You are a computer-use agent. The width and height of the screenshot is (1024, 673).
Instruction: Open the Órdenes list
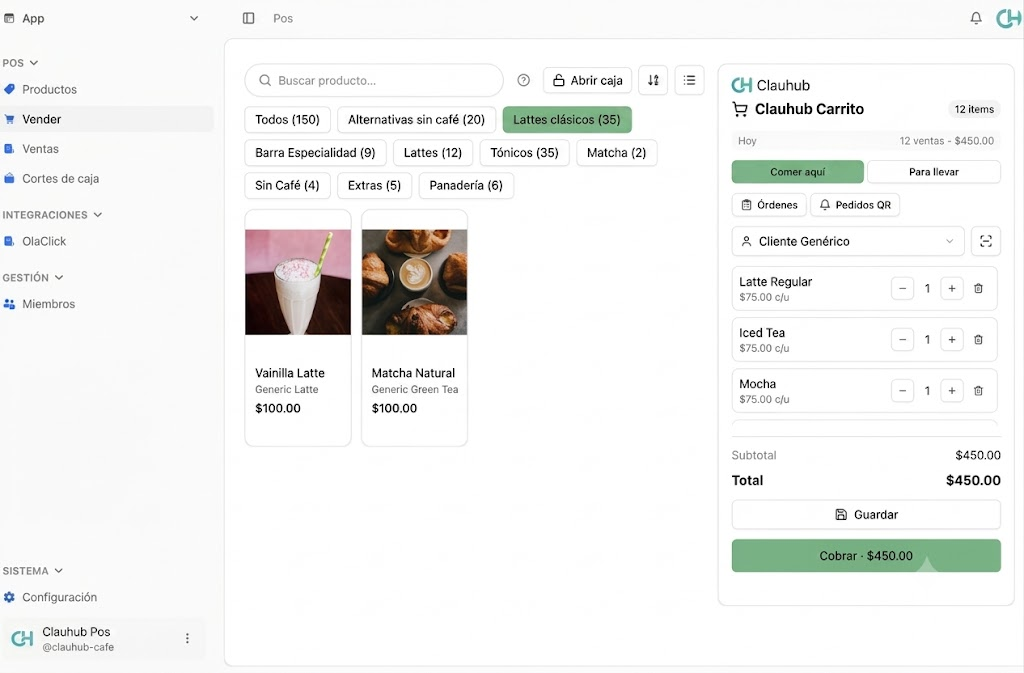(x=769, y=205)
